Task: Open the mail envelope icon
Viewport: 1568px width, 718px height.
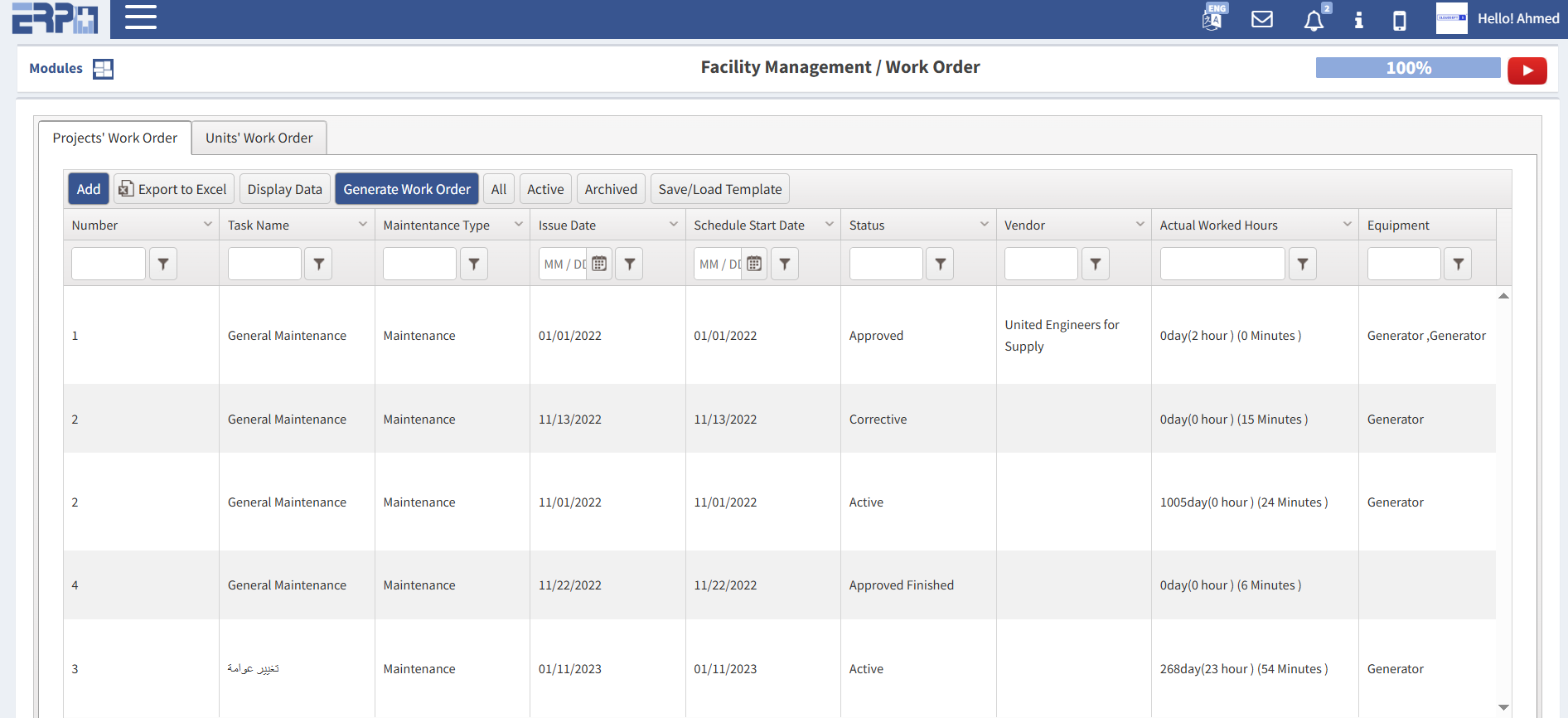Action: [1261, 19]
